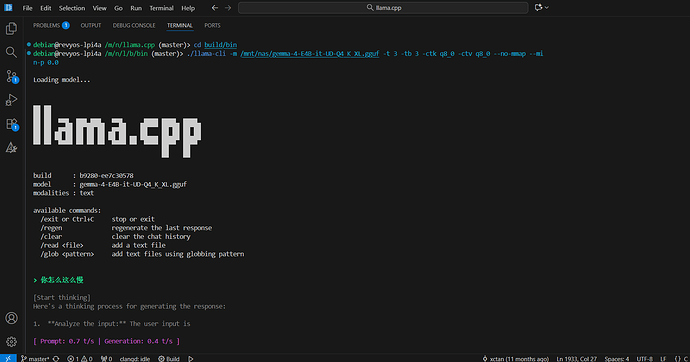Click the language mode braces C indicator

[x=681, y=358]
